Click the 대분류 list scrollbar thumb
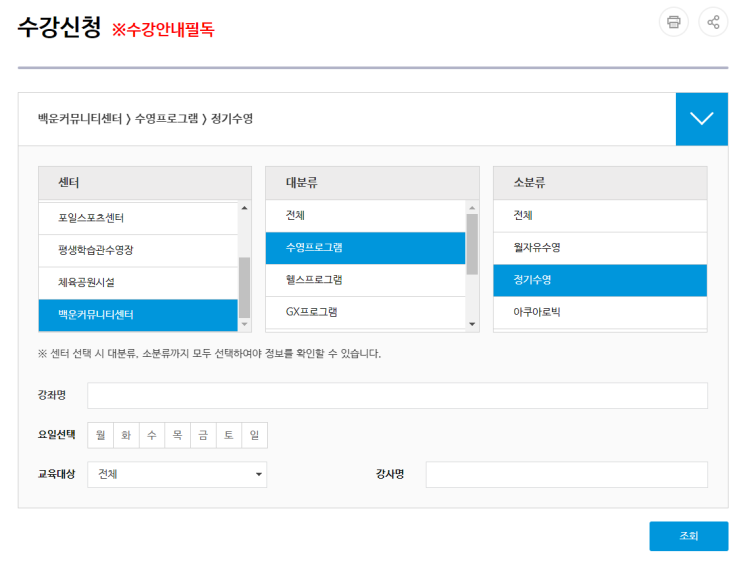743x561 pixels. tap(472, 244)
